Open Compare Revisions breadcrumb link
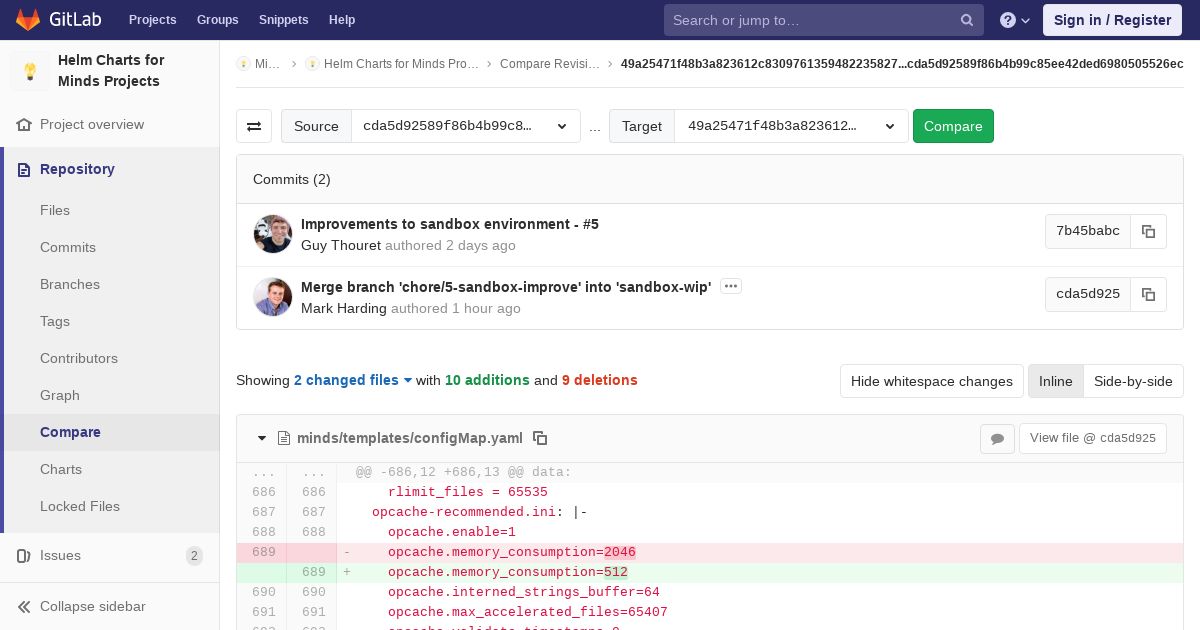Image resolution: width=1200 pixels, height=630 pixels. (x=549, y=63)
